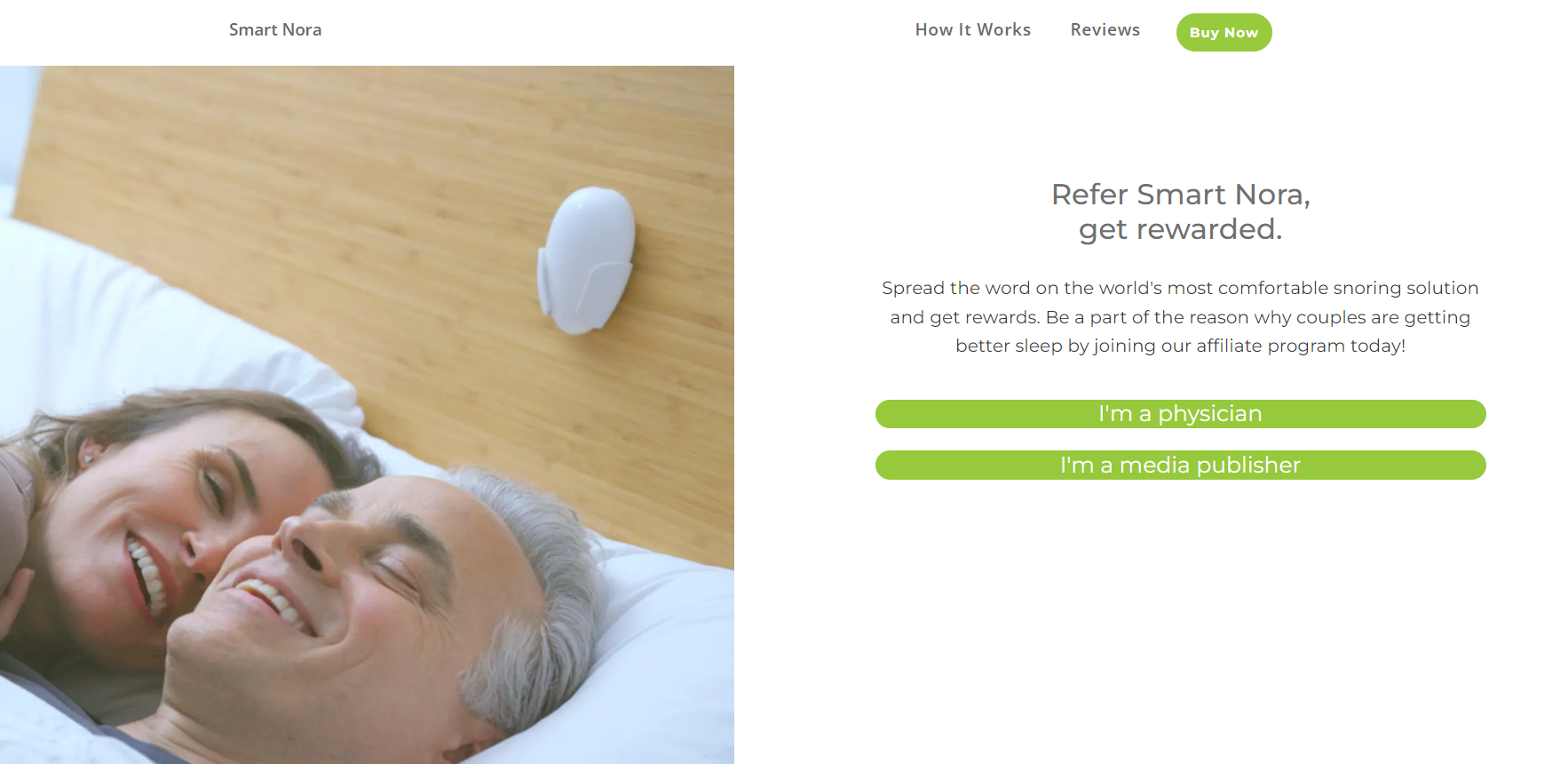Click the woman's earring in the photo
1568x764 pixels.
[88, 458]
